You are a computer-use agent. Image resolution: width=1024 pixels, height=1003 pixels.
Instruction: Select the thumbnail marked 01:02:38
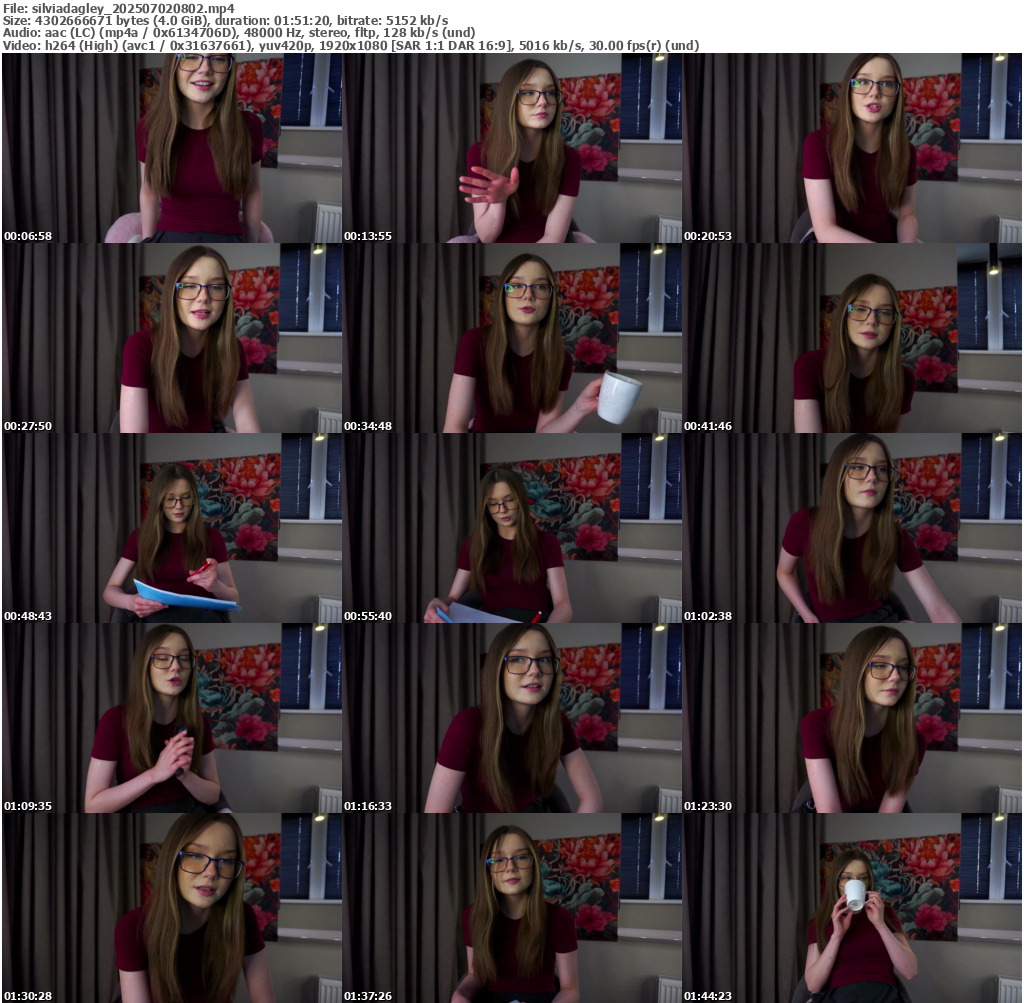click(x=852, y=528)
